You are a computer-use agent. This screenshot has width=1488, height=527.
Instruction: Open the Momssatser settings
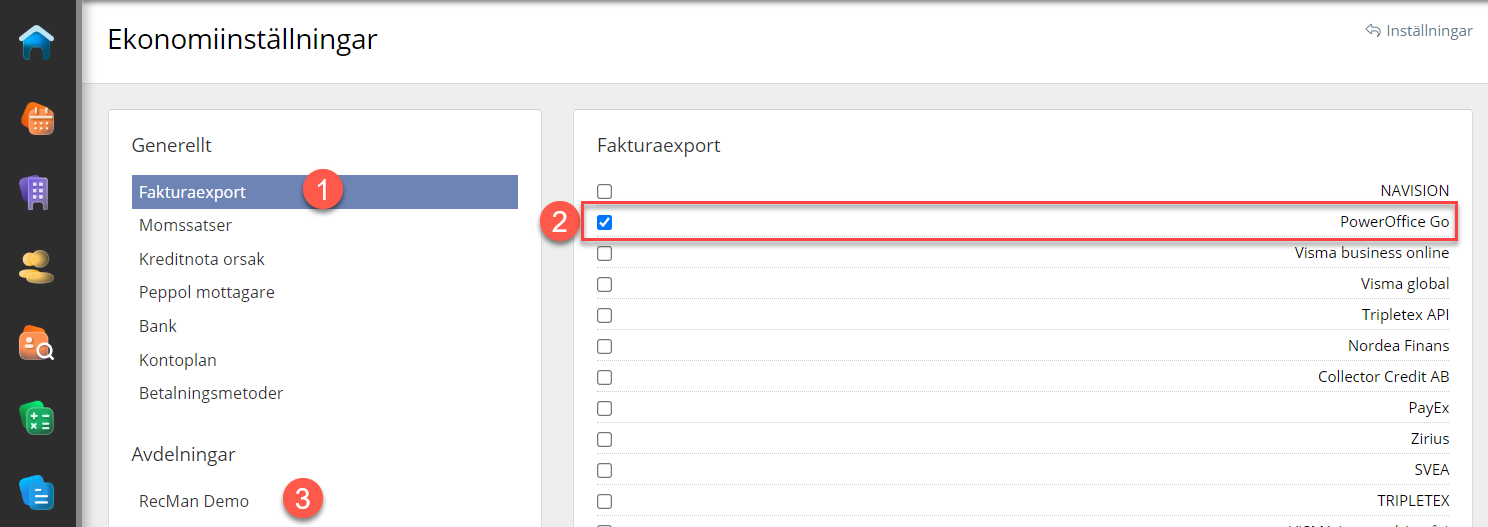[x=186, y=226]
